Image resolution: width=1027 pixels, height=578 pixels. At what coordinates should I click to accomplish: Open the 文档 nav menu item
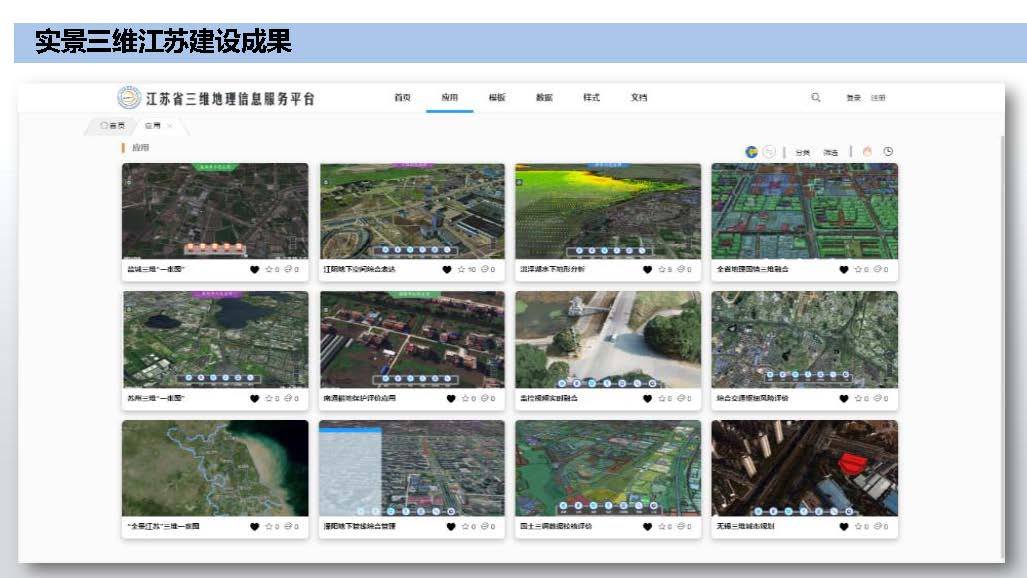639,98
